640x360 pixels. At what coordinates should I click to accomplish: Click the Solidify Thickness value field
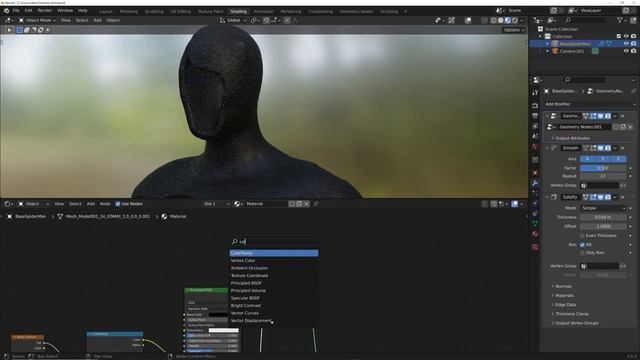pyautogui.click(x=603, y=217)
